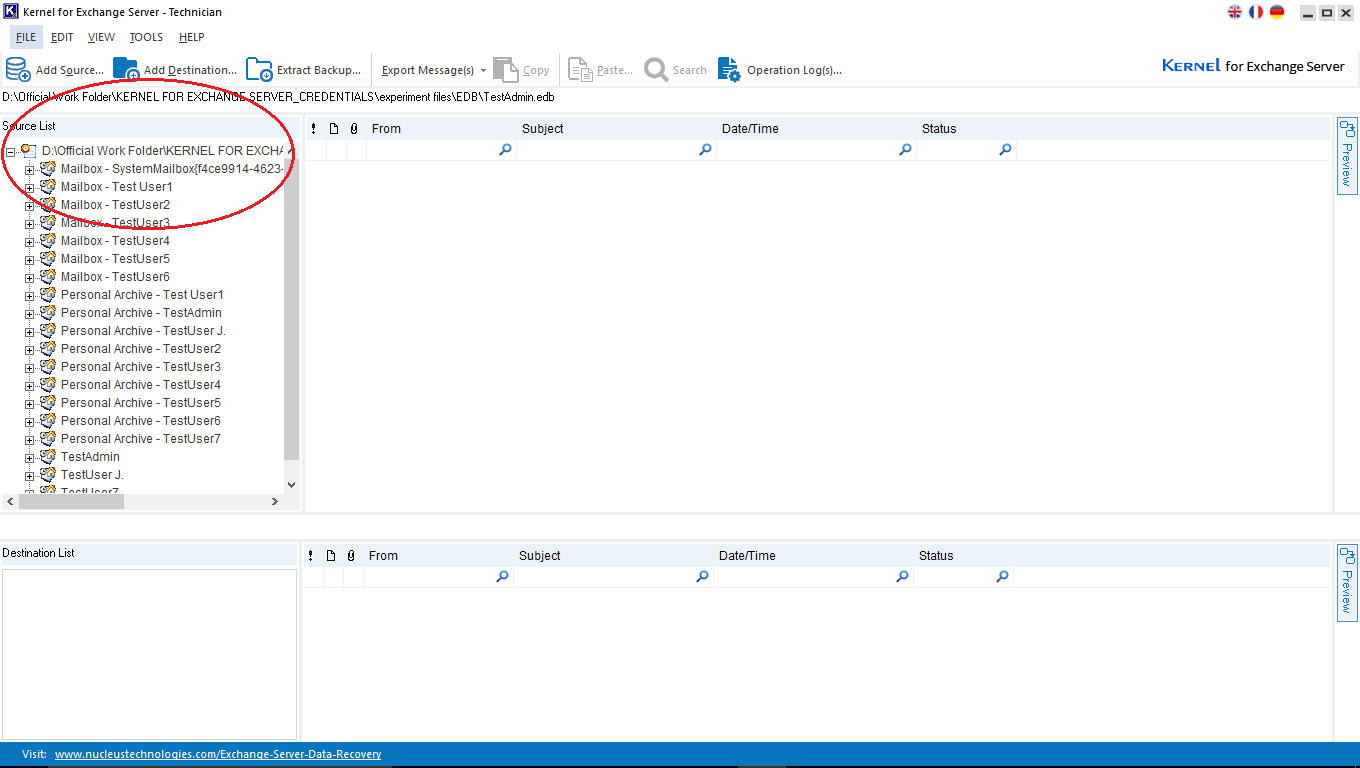Click the Add Source toolbar icon

click(18, 69)
